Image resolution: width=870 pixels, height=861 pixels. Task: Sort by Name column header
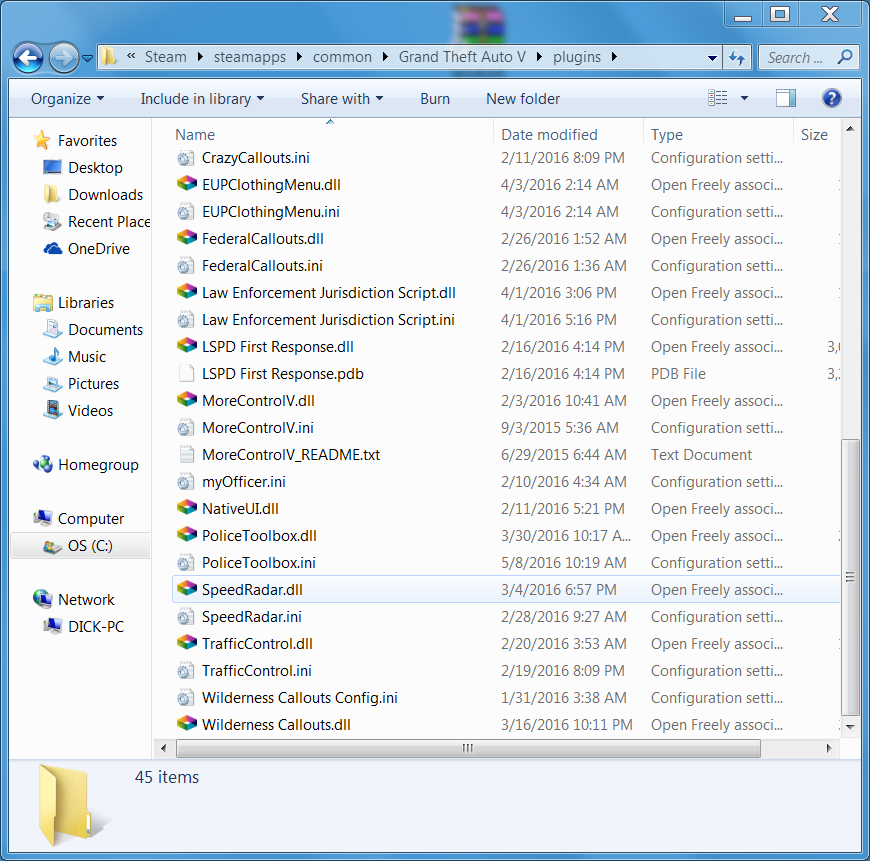tap(195, 135)
